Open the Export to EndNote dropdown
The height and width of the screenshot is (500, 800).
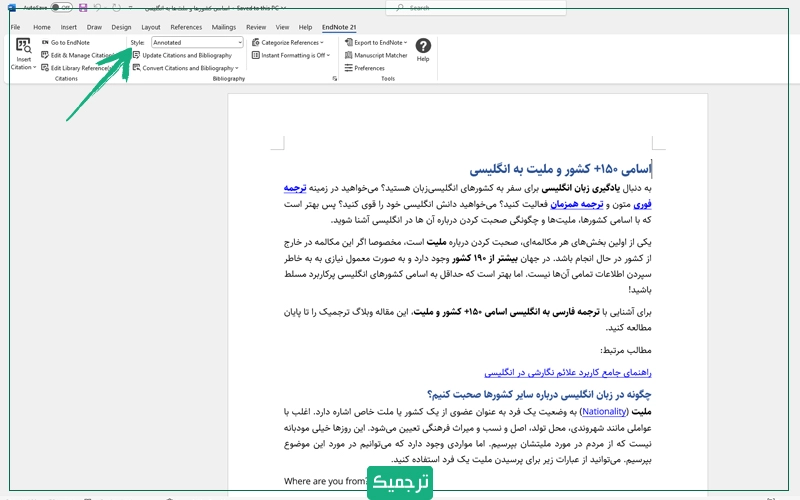tap(376, 42)
